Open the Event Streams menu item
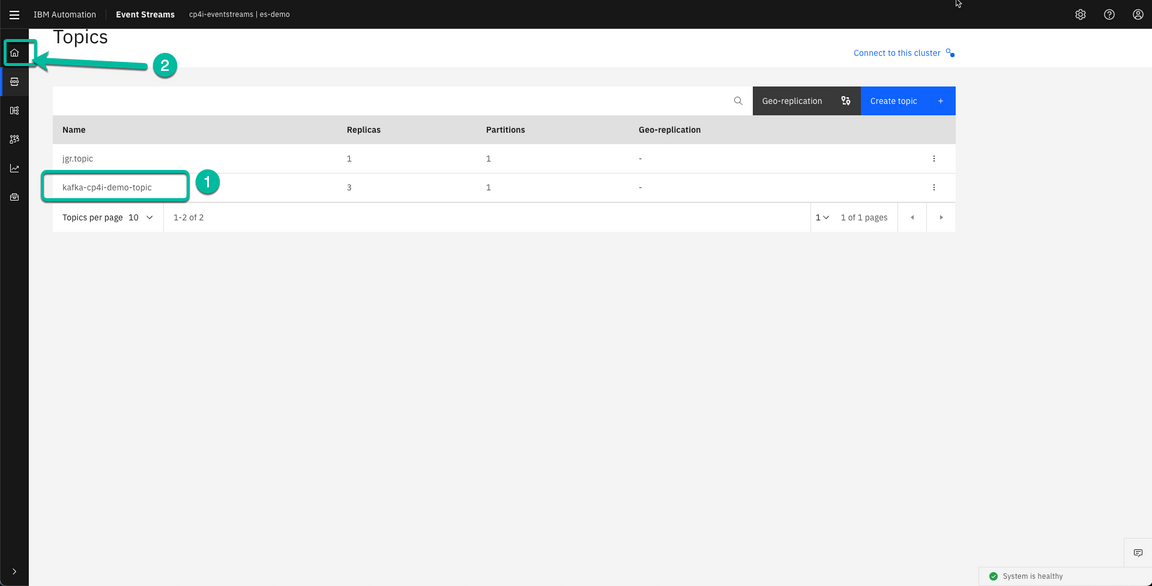 click(x=145, y=14)
